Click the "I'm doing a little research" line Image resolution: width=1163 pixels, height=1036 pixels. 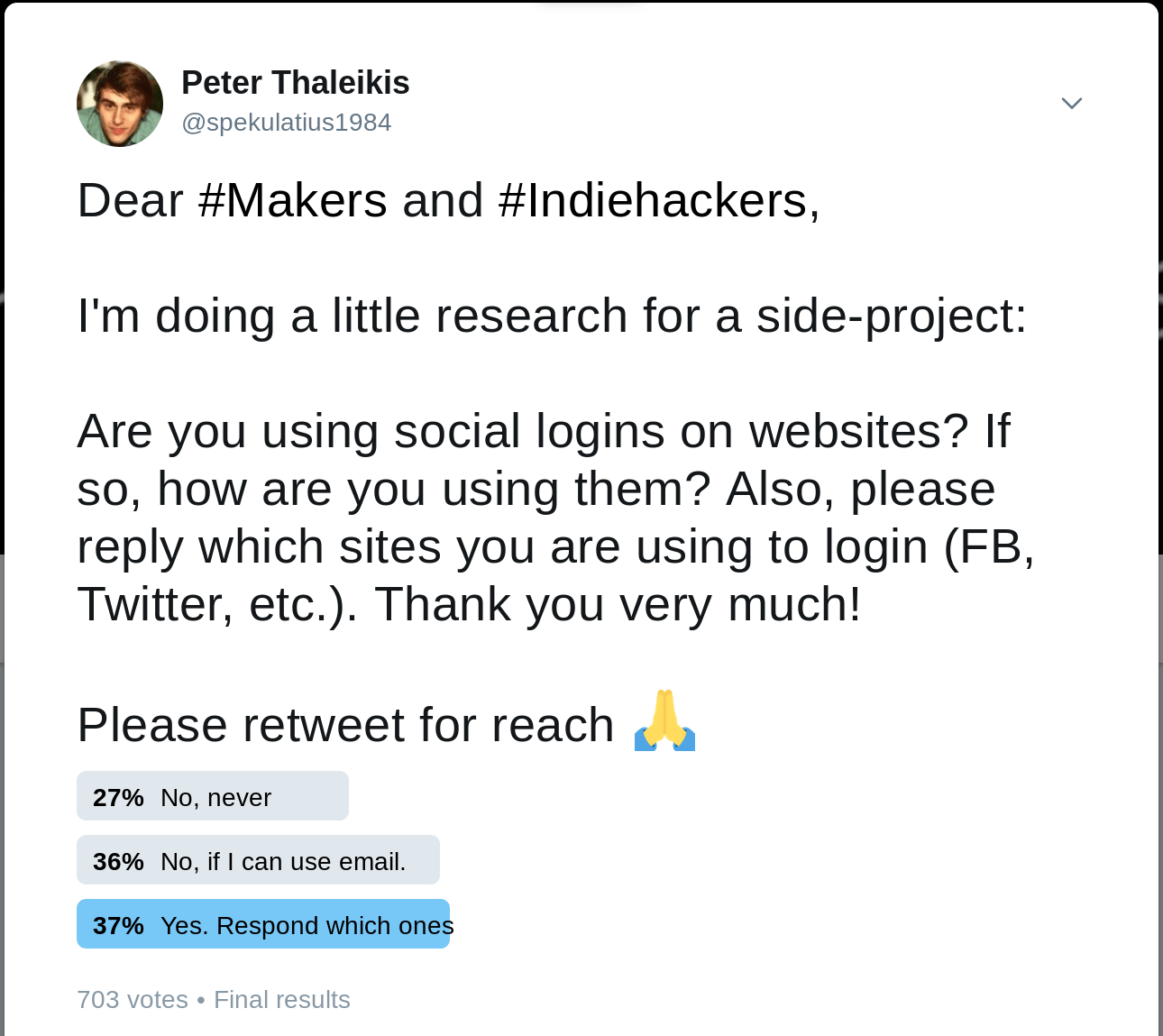coord(552,316)
